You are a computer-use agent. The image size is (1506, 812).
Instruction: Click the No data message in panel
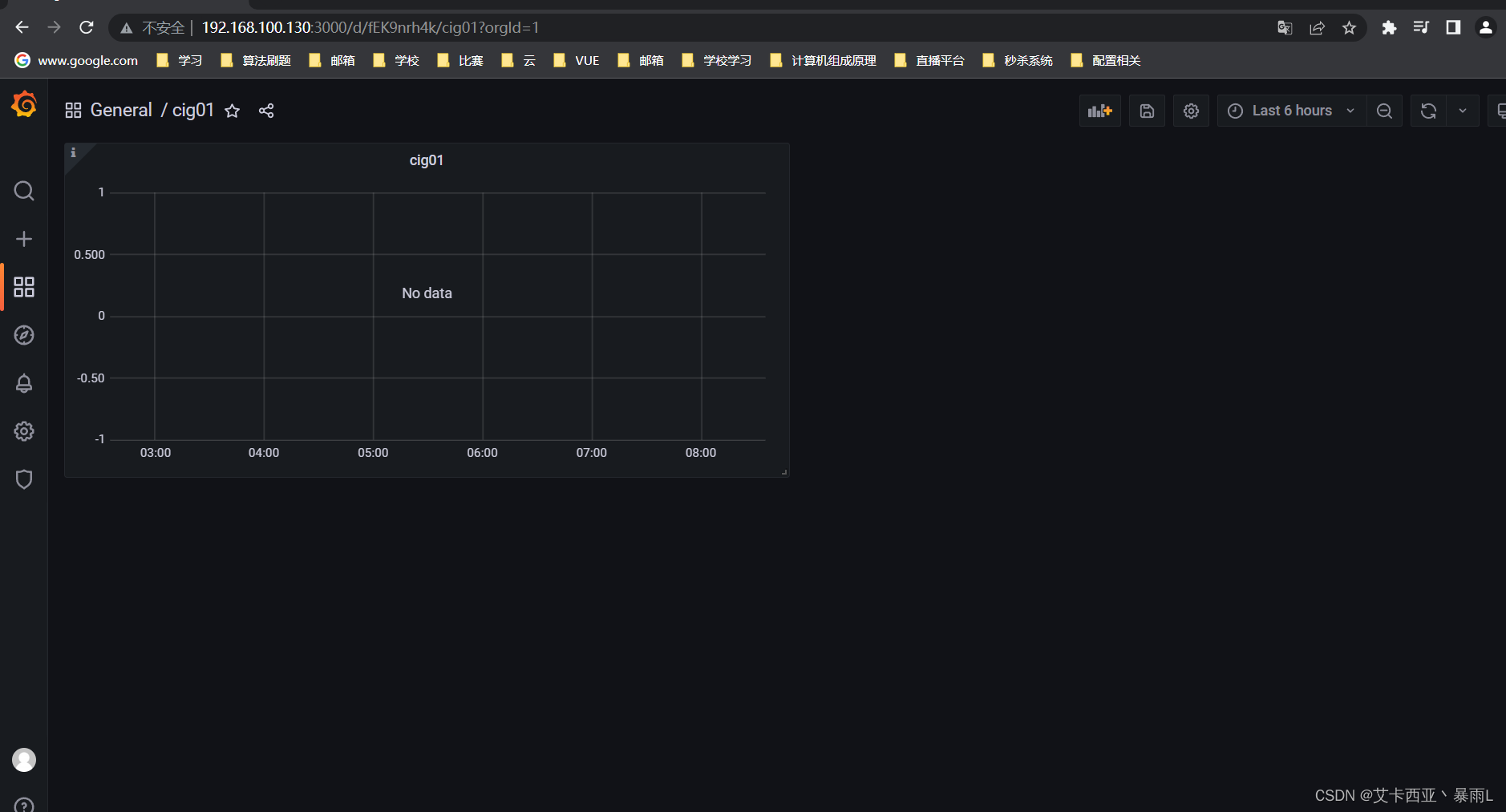click(427, 293)
